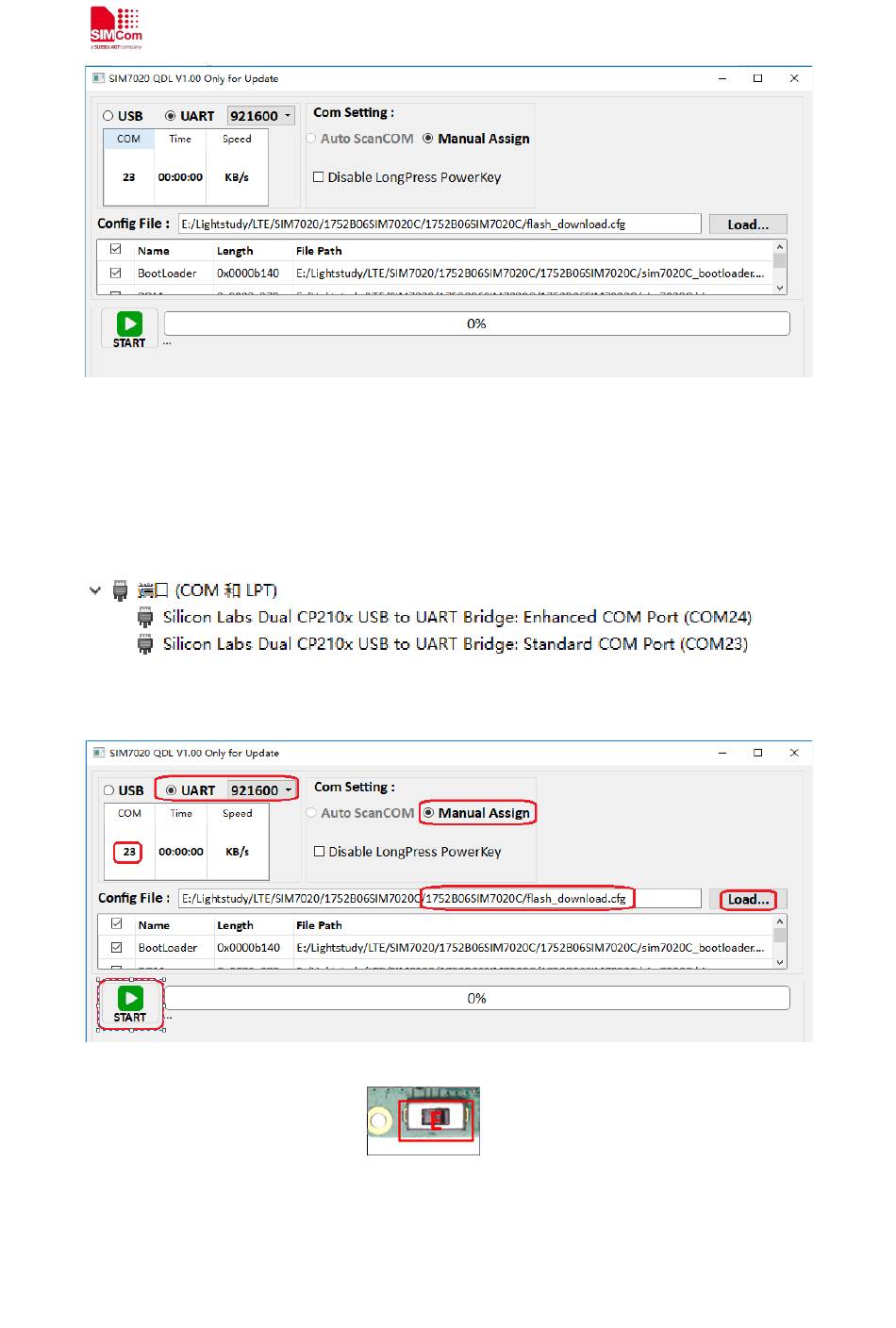Close the lower SIM7020 QDL window

(794, 753)
